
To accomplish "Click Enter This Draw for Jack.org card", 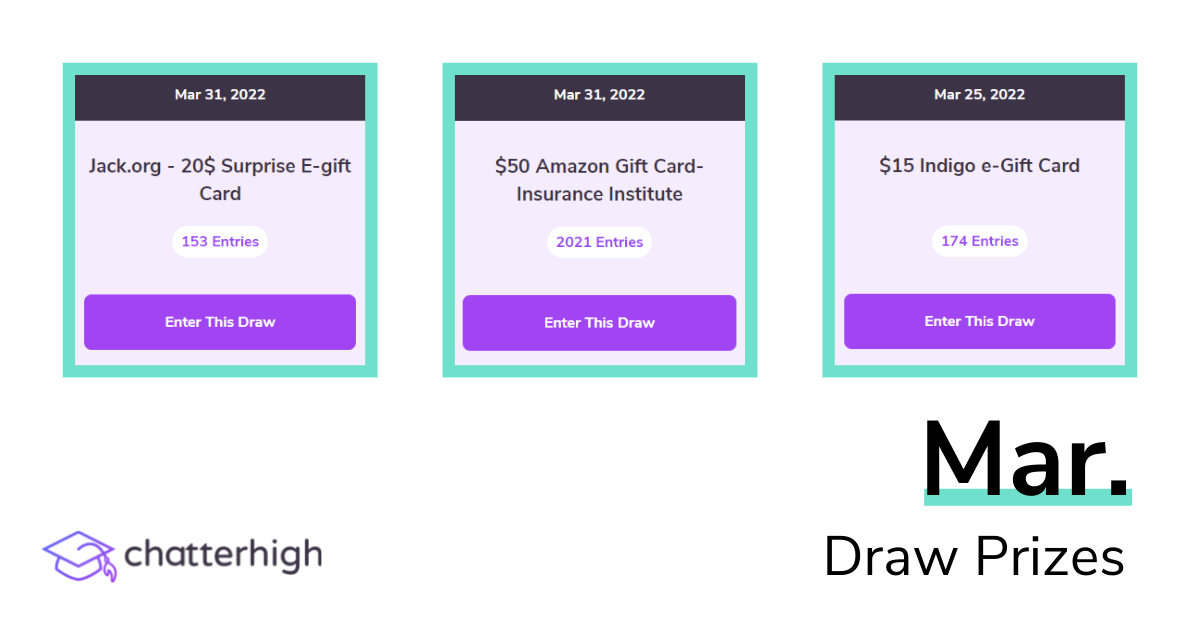I will pos(220,322).
